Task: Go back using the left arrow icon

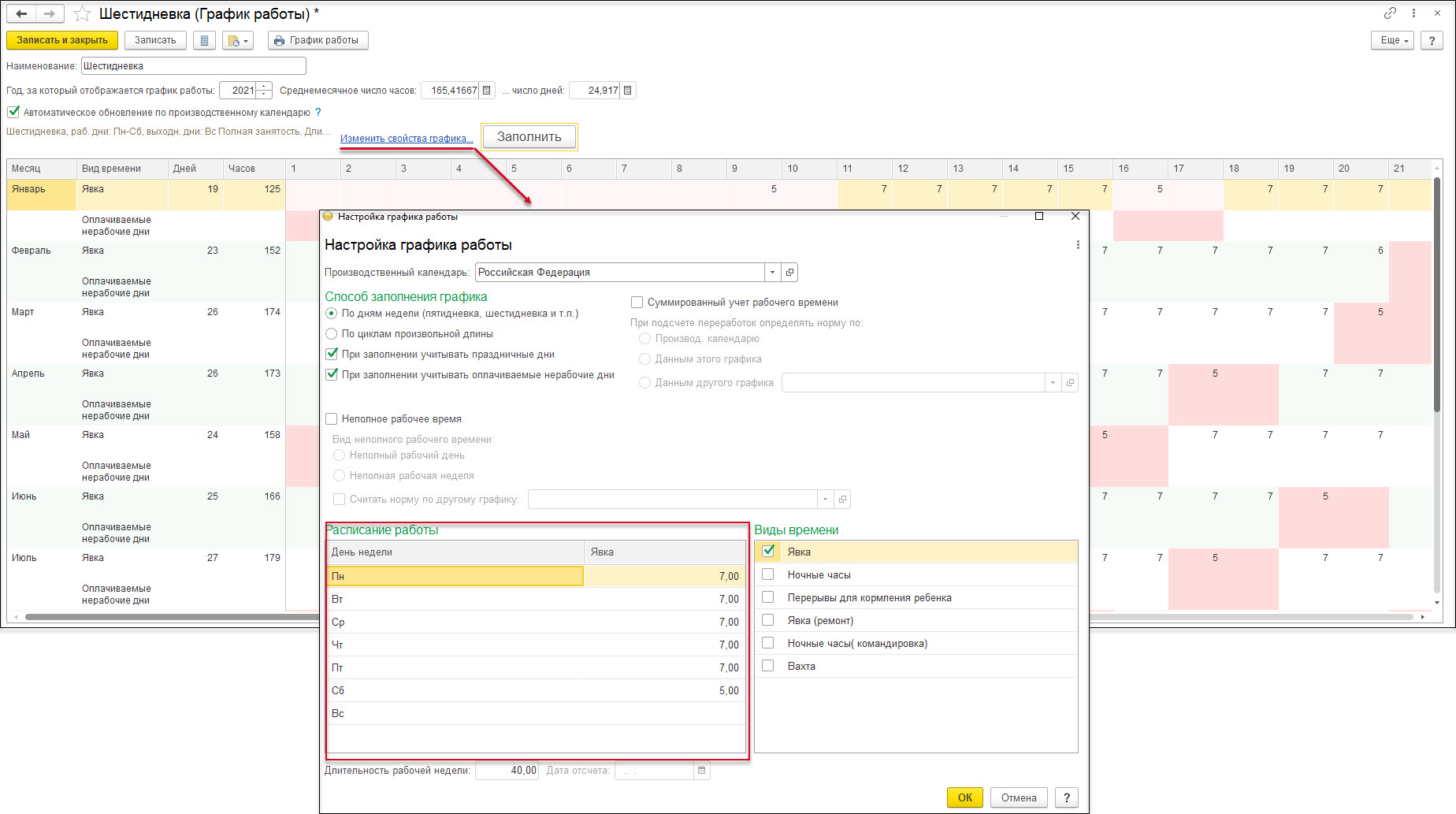Action: point(22,13)
